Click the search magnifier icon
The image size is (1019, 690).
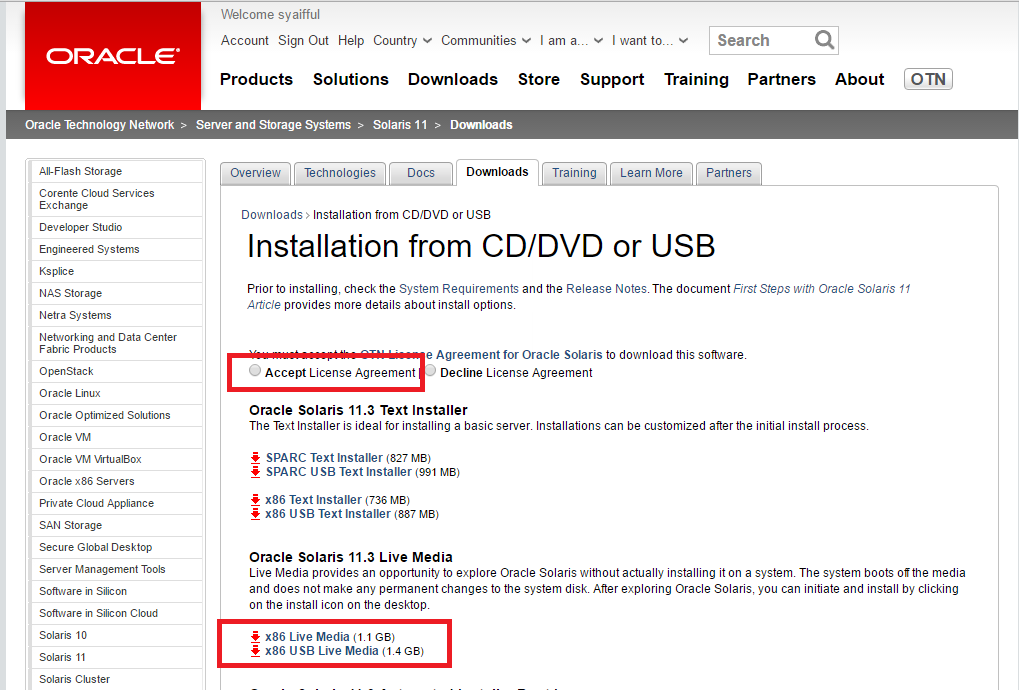click(x=824, y=40)
